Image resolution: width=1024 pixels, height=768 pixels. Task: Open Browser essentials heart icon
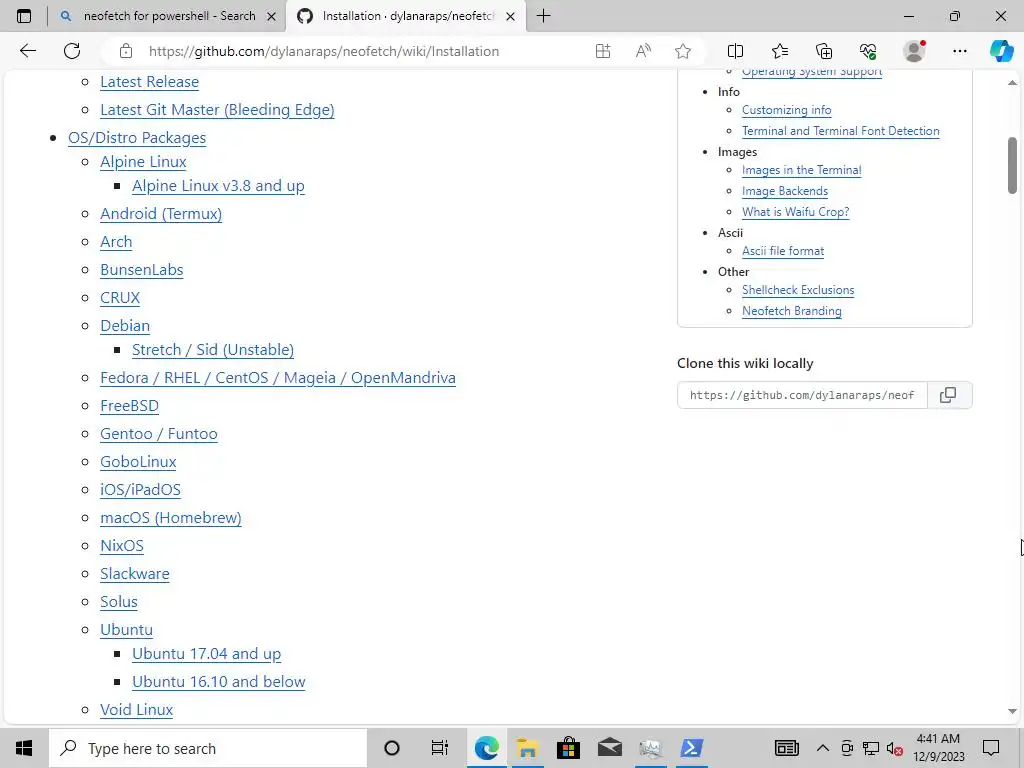pos(868,51)
